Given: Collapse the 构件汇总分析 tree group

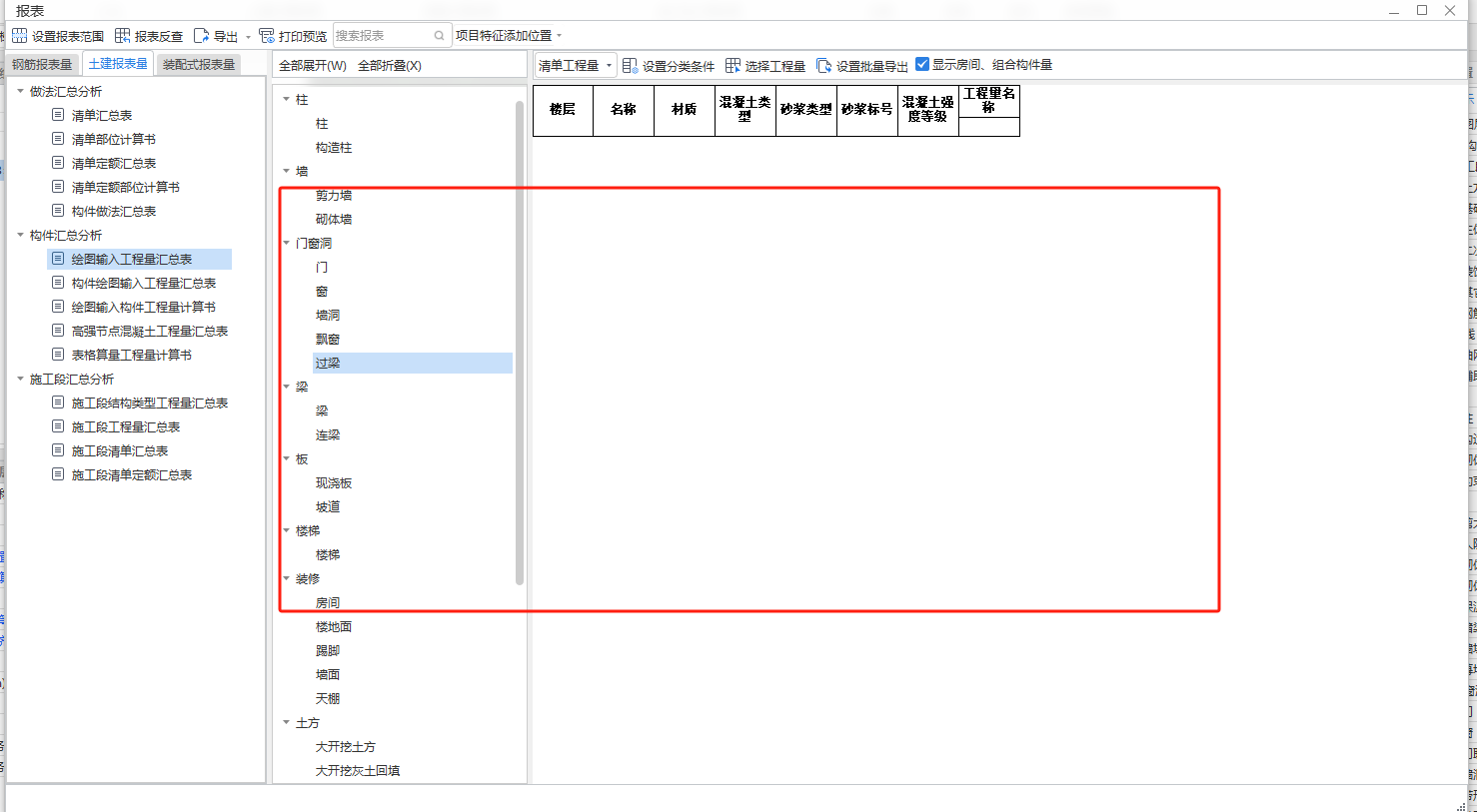Looking at the screenshot, I should pyautogui.click(x=20, y=235).
